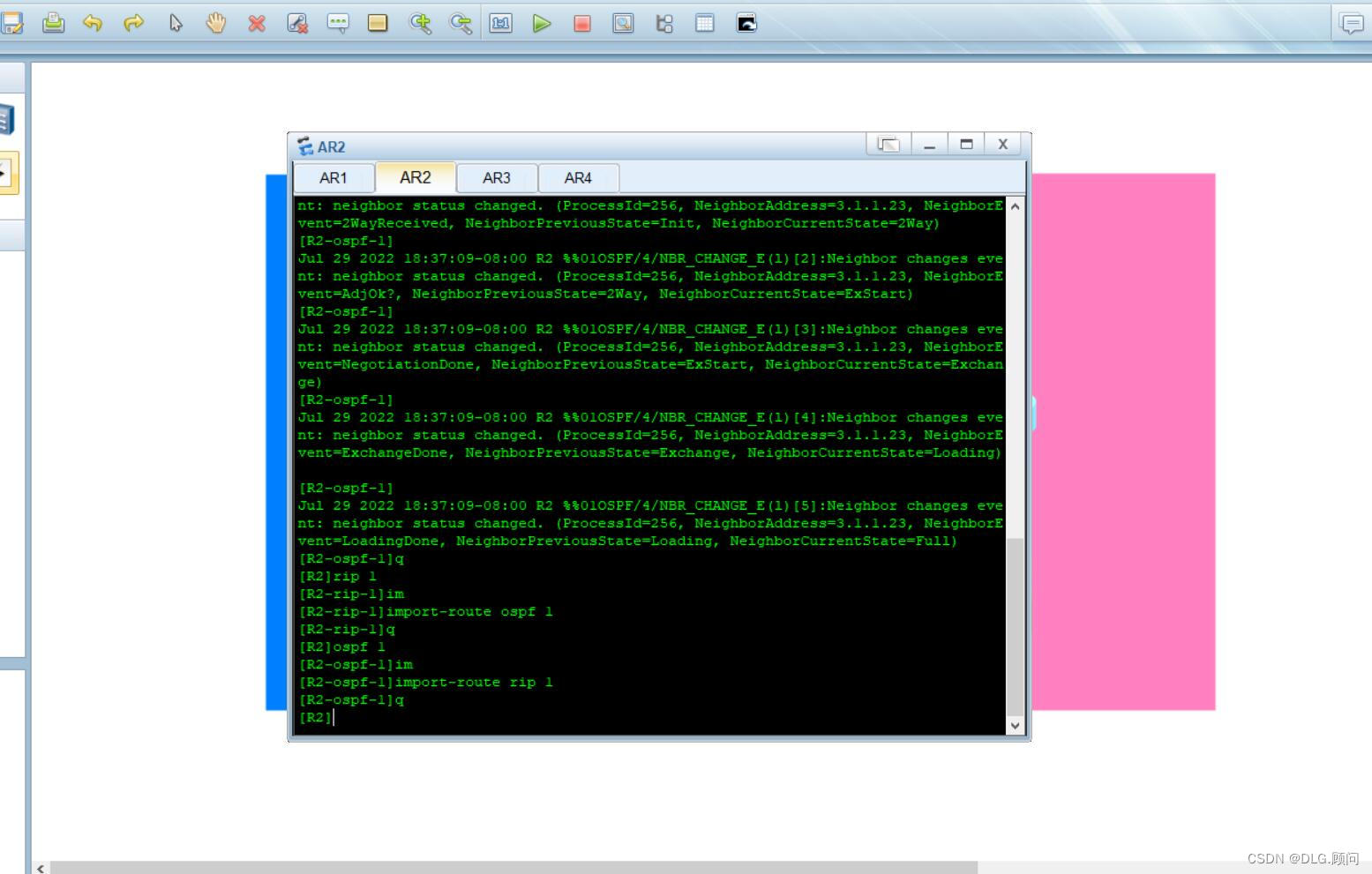The image size is (1372, 874).
Task: Click the blue area on the canvas
Action: 276,442
